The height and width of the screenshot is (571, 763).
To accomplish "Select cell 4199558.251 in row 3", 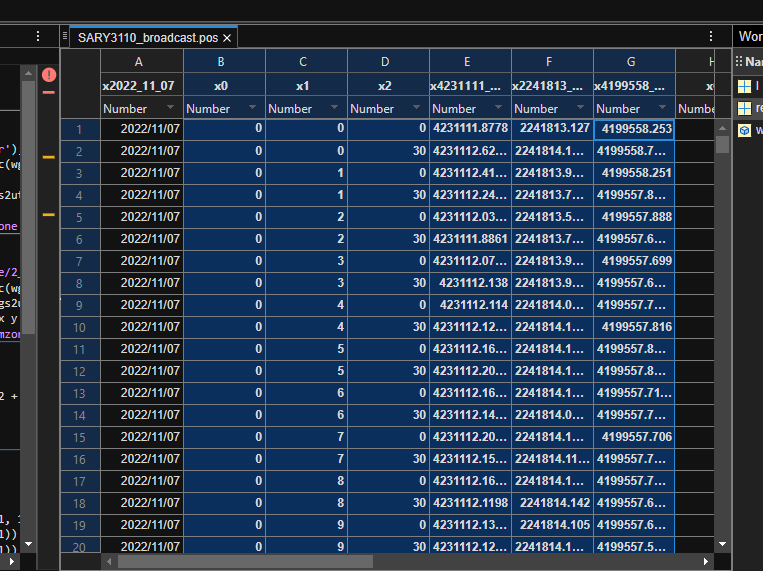I will [x=634, y=173].
